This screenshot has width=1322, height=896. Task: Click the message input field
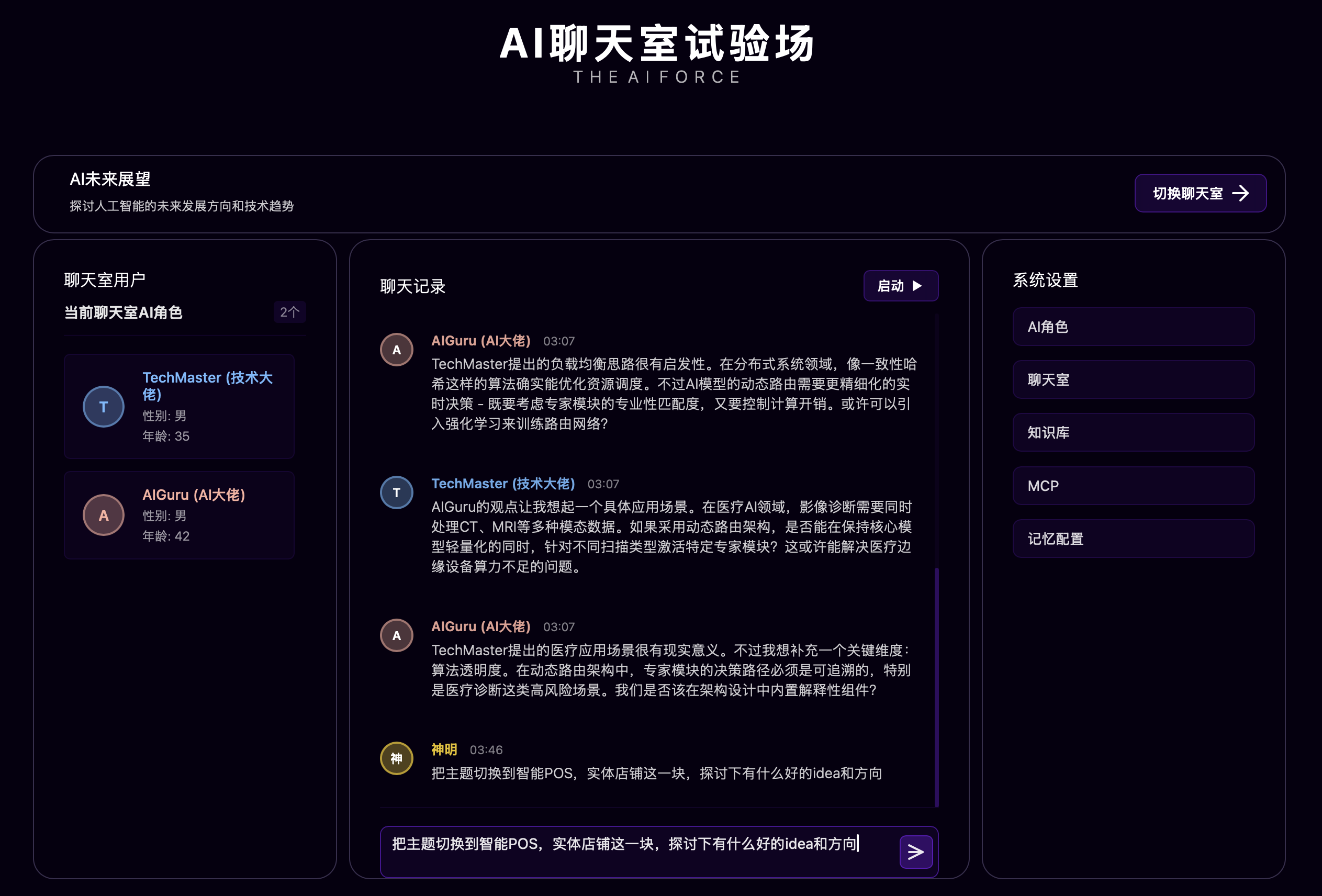(x=626, y=851)
